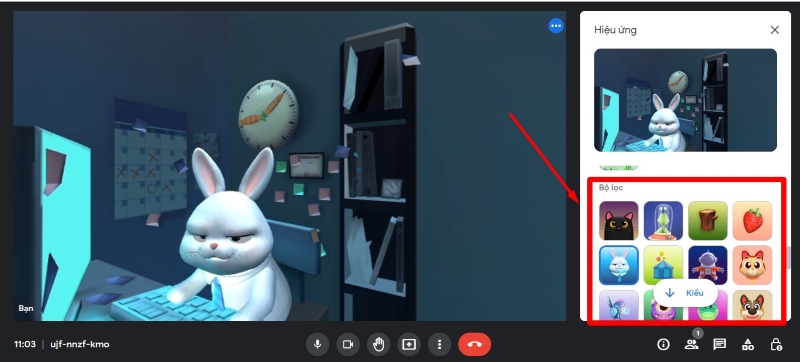Select the black cat filter
This screenshot has height=362, width=800.
(618, 221)
